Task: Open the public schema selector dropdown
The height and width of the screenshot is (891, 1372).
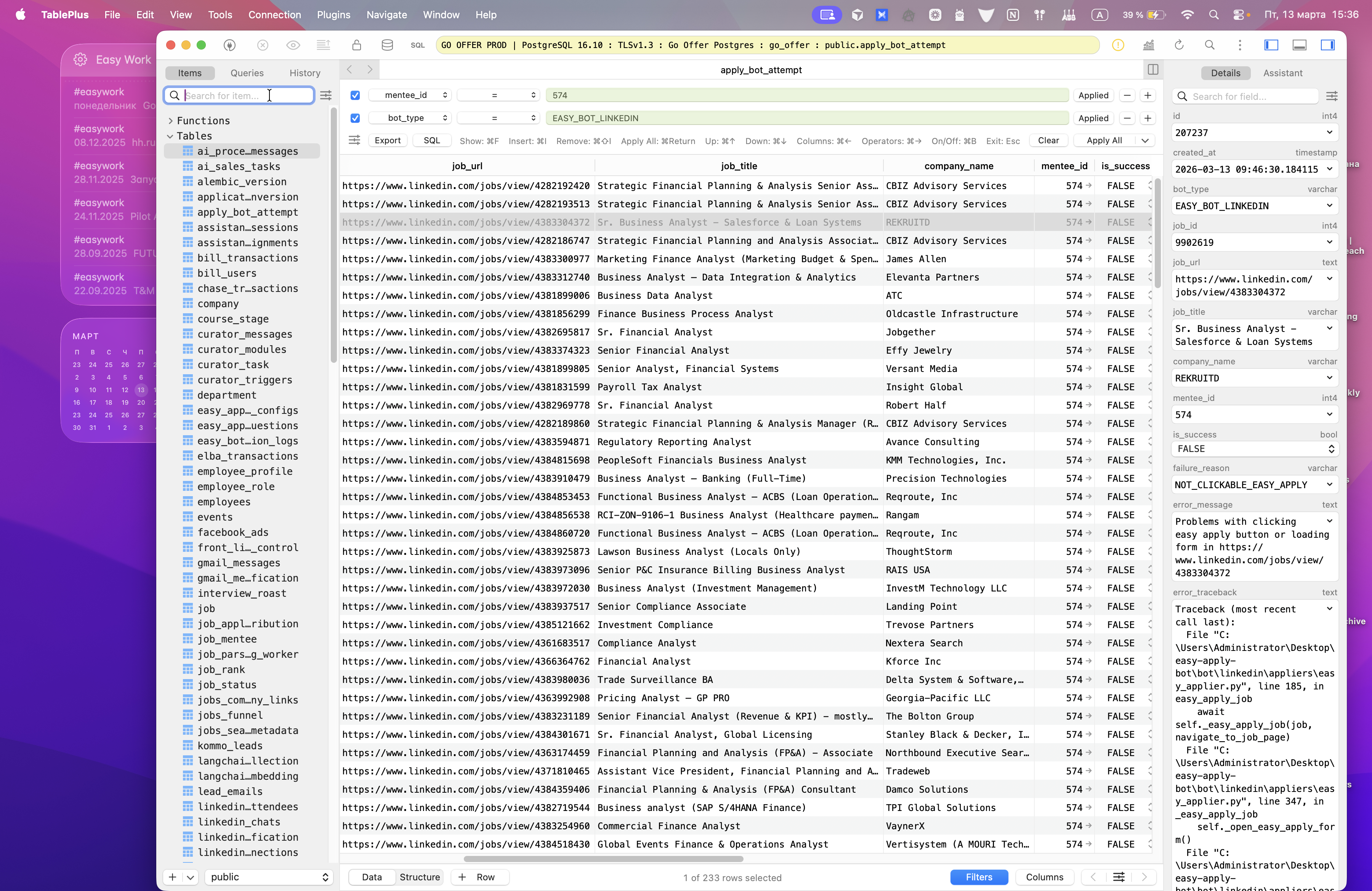Action: coord(269,877)
